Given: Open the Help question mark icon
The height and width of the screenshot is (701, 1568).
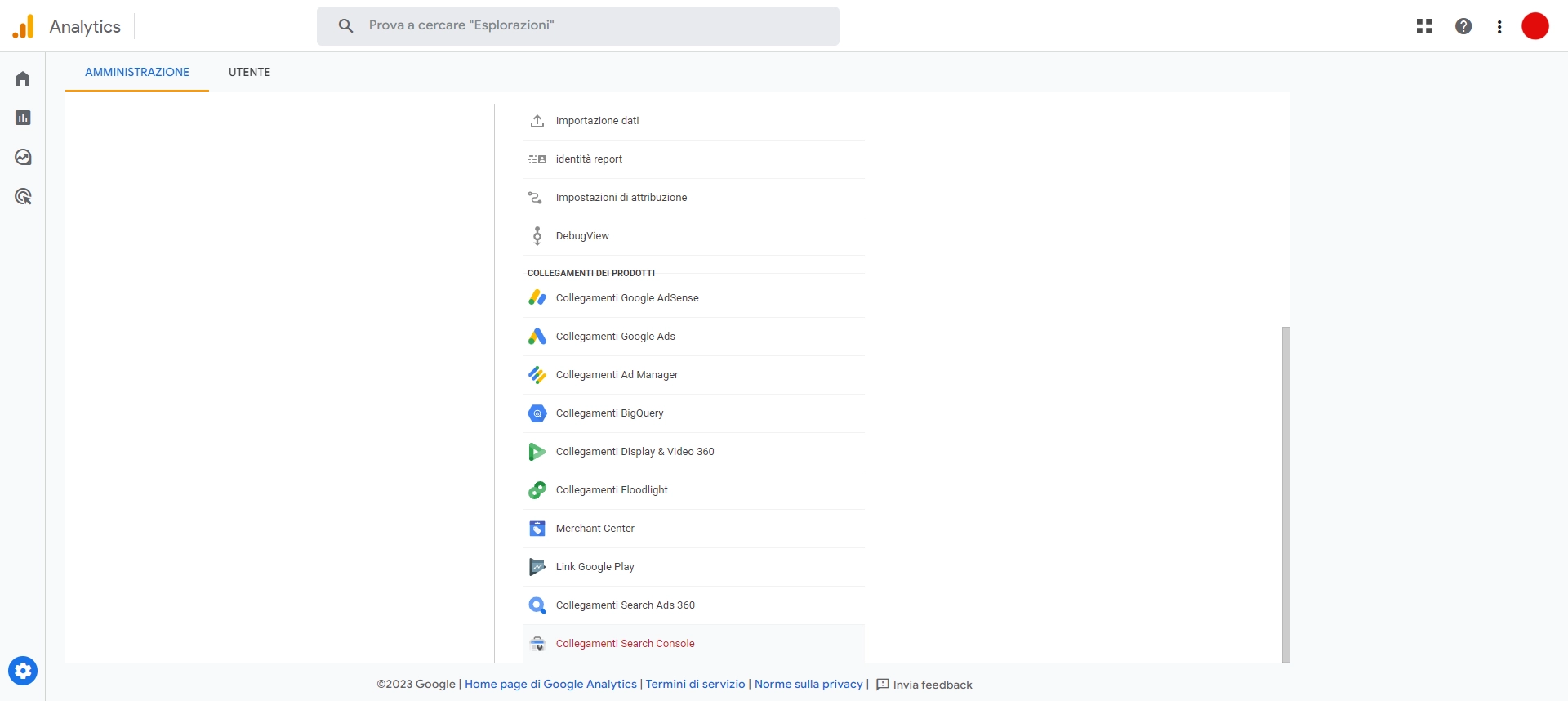Looking at the screenshot, I should 1463,26.
